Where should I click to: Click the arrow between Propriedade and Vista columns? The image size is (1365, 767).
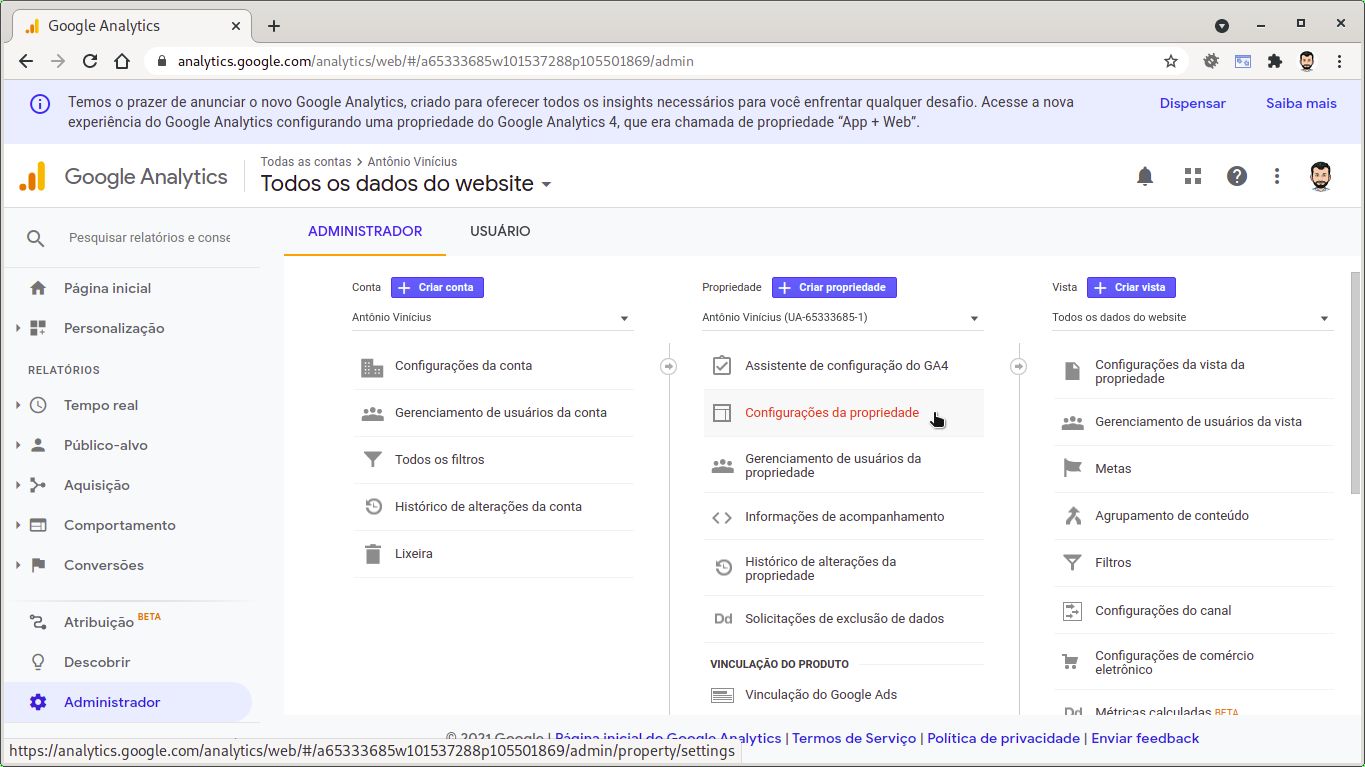point(1019,366)
